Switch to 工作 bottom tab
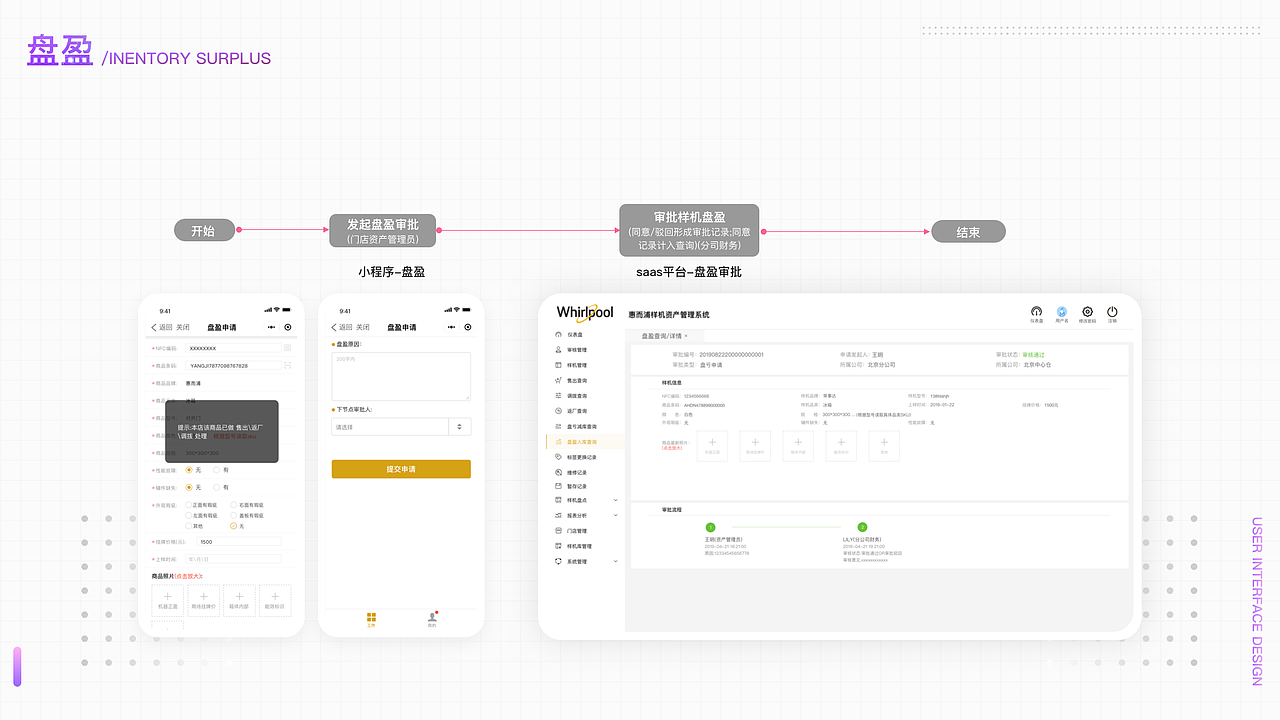This screenshot has width=1280, height=720. 371,620
